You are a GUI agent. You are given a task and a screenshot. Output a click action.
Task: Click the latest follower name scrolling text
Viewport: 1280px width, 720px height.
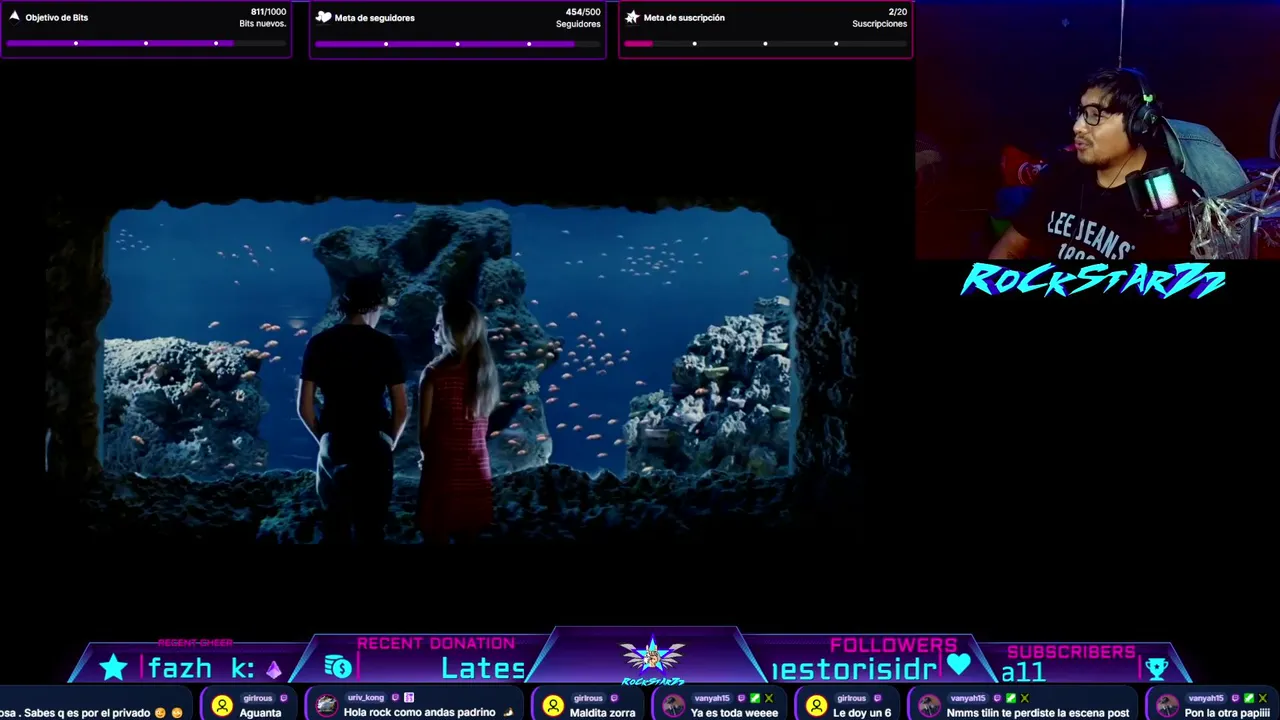[854, 669]
